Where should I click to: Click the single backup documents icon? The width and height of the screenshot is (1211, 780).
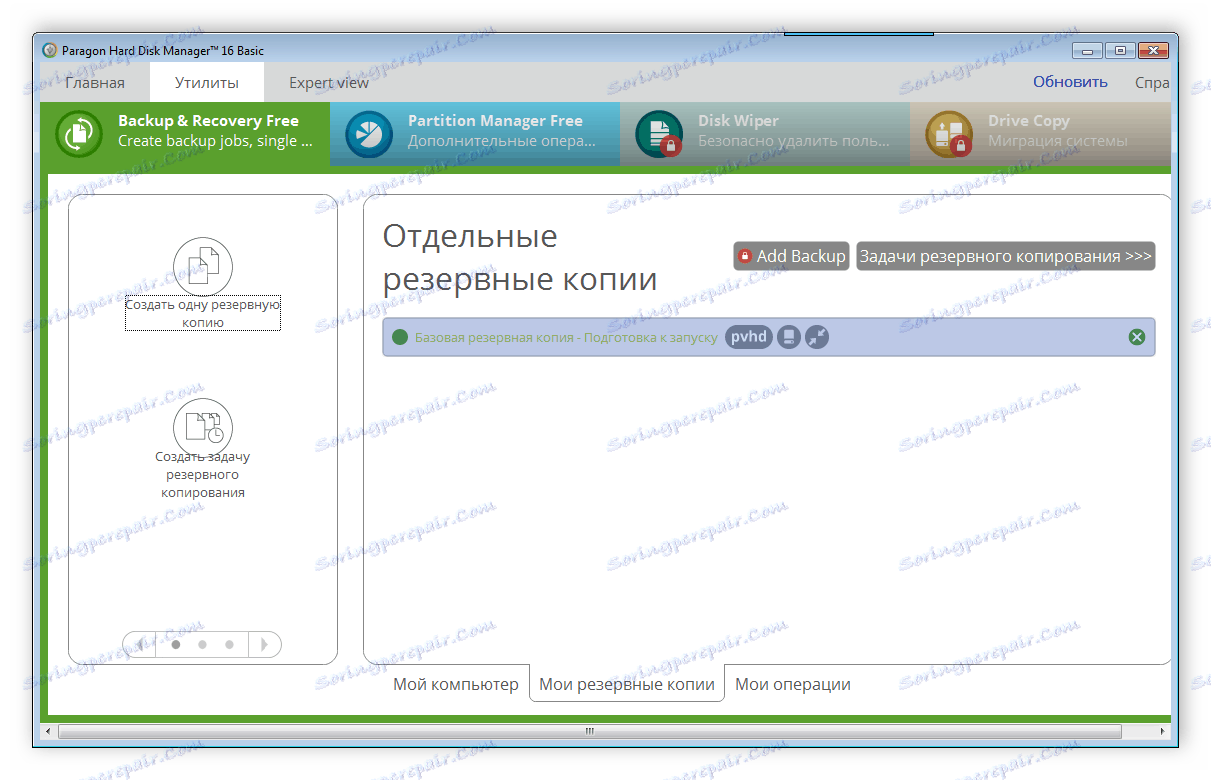tap(203, 266)
